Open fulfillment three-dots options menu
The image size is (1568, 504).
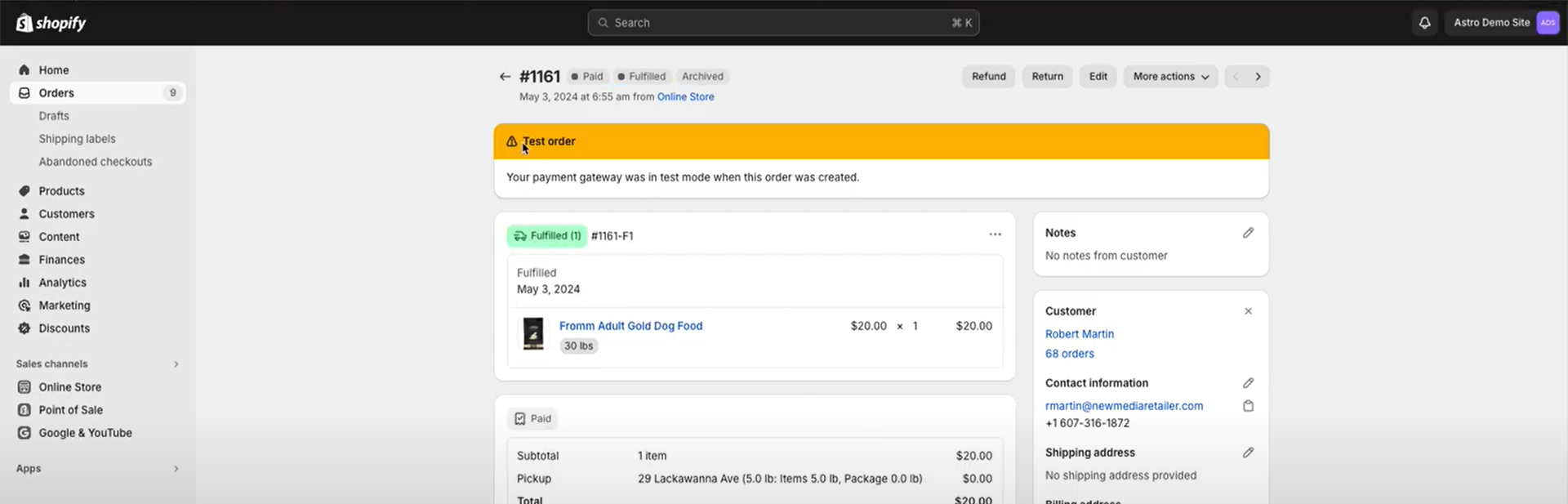coord(995,234)
